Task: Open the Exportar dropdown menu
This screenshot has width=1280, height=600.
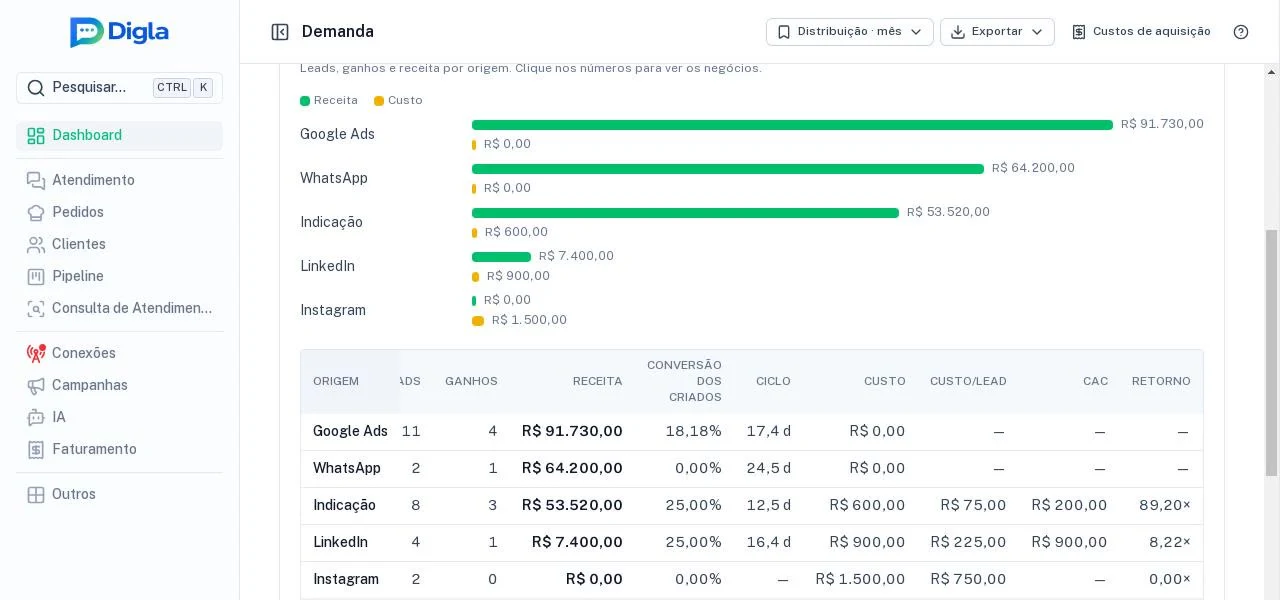Action: 997,32
